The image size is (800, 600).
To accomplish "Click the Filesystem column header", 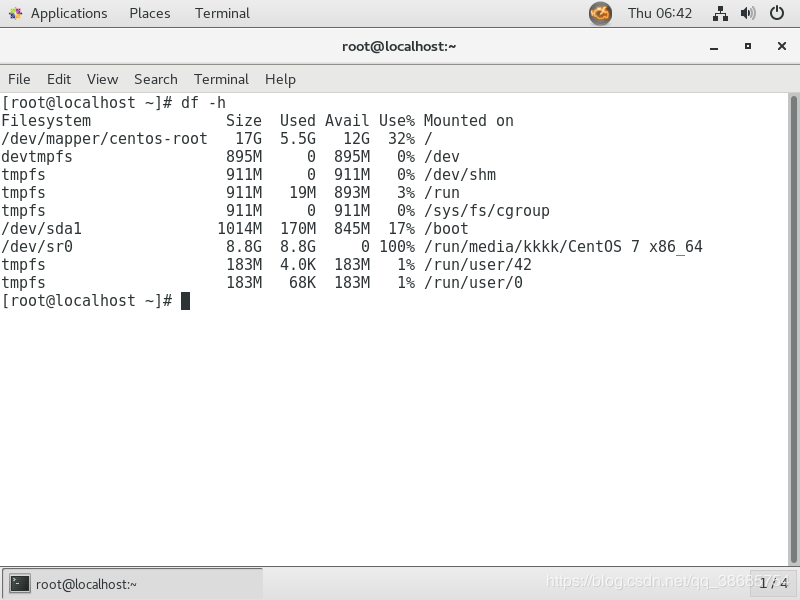I will (46, 121).
